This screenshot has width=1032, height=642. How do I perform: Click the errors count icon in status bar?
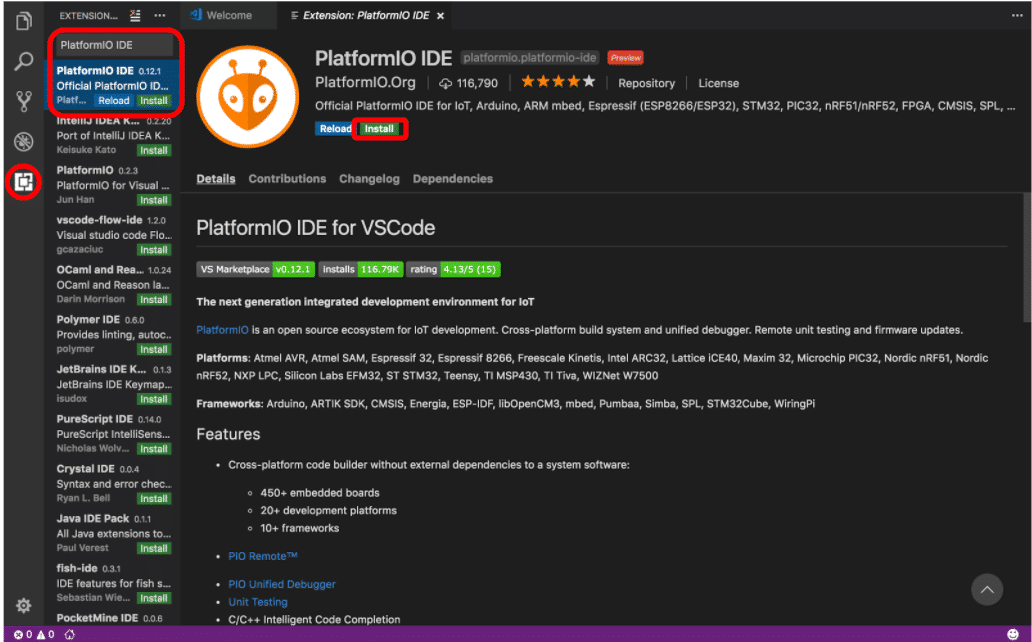click(x=23, y=635)
